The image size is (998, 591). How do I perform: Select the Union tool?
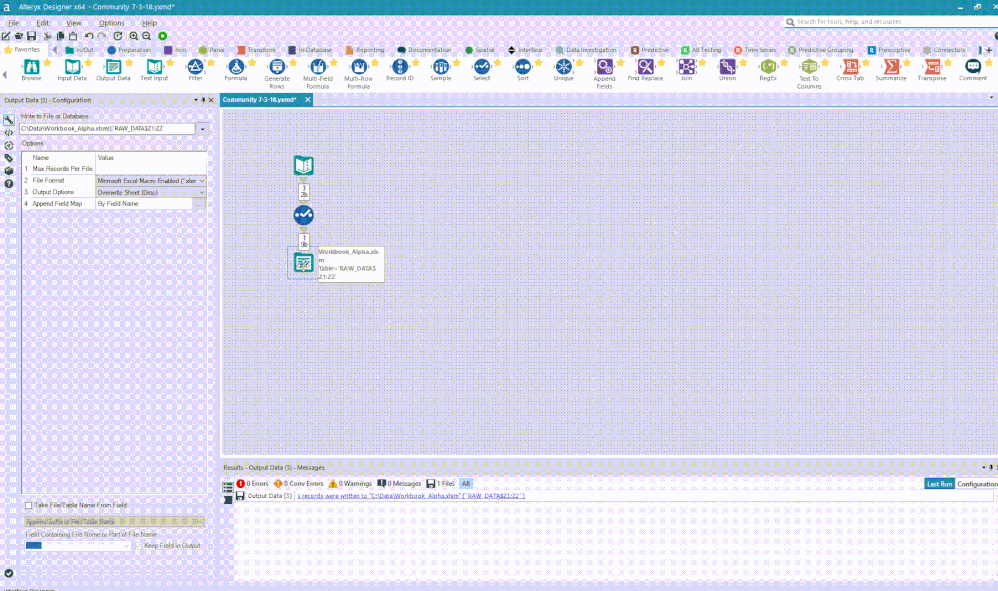[x=727, y=70]
